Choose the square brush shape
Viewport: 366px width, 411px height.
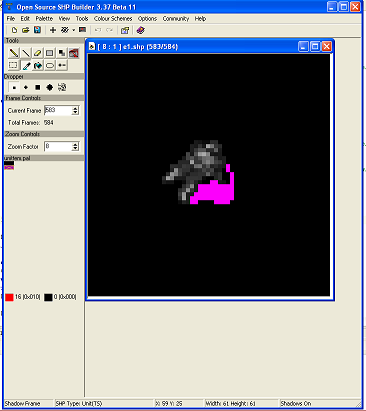point(38,88)
